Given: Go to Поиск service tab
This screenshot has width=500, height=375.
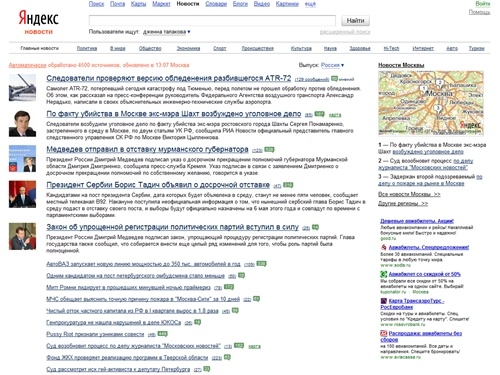Looking at the screenshot, I should tap(96, 4).
